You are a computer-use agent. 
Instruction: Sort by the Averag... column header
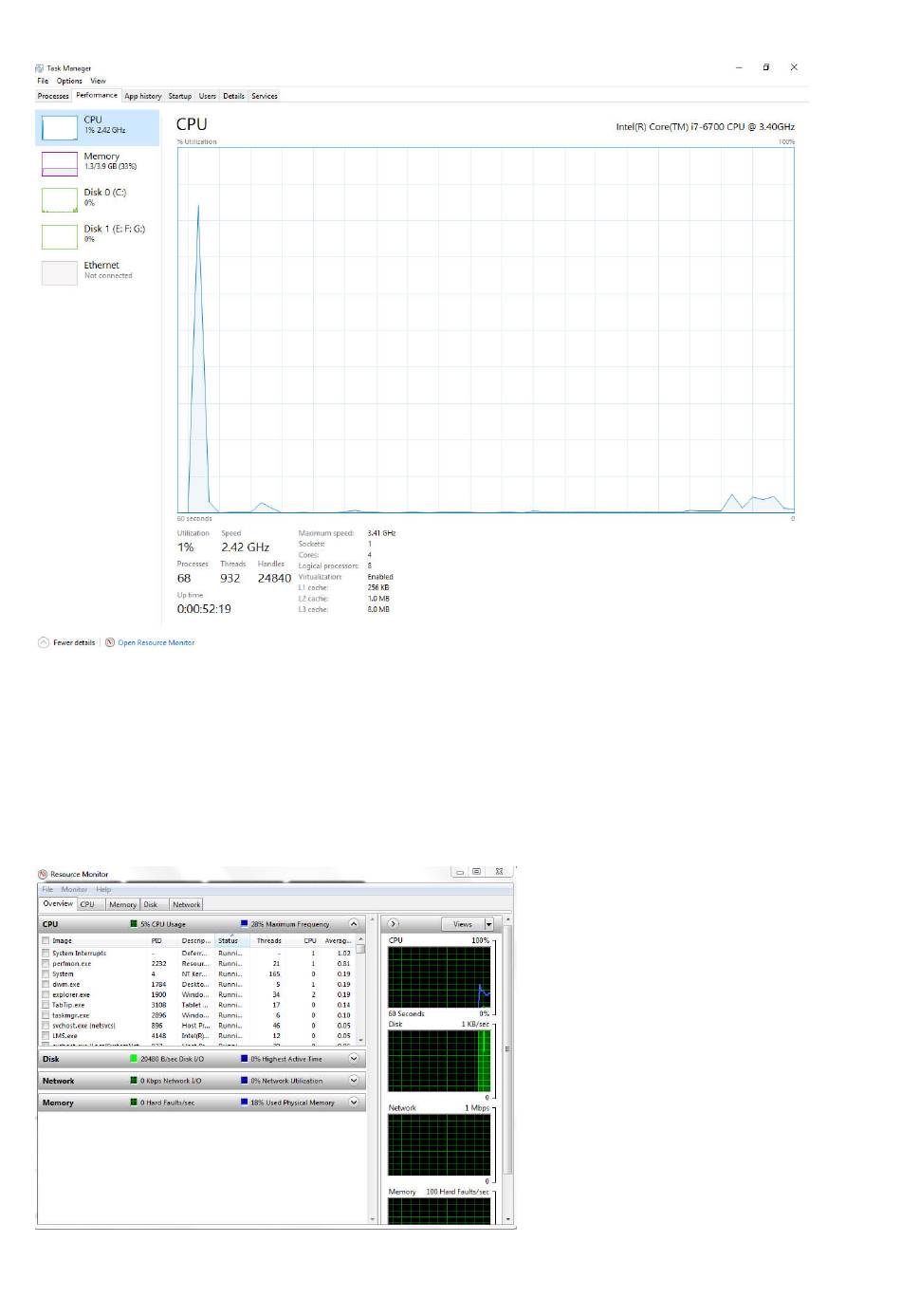pos(338,940)
